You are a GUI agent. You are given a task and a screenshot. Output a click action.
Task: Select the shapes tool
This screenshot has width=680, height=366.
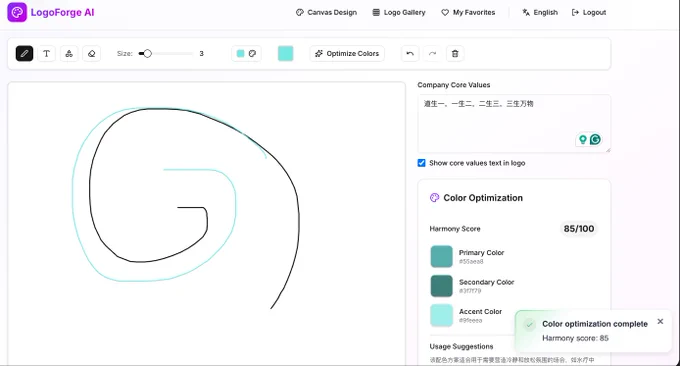(69, 53)
